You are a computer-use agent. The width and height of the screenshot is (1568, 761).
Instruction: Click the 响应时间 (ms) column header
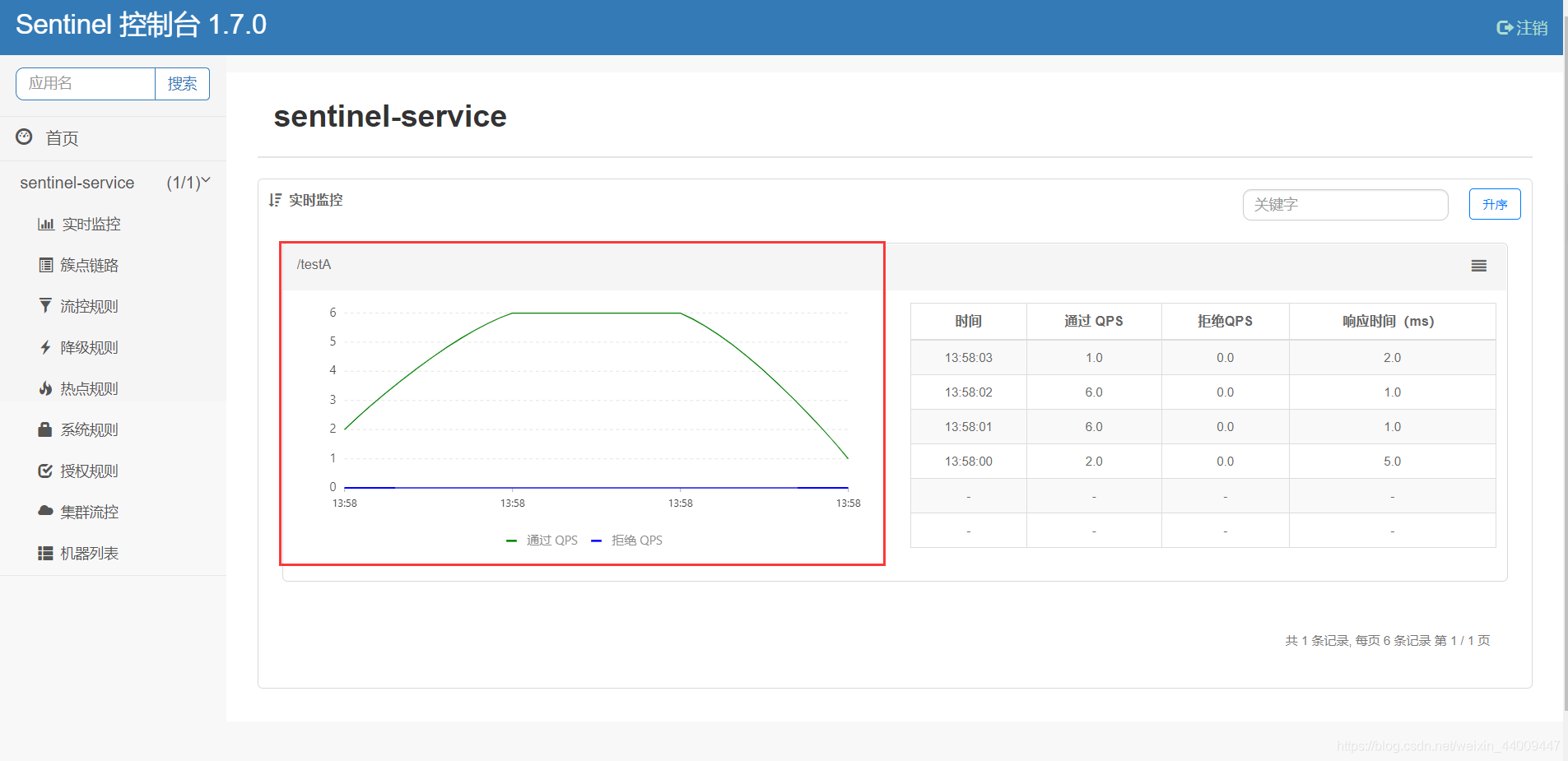click(1392, 321)
